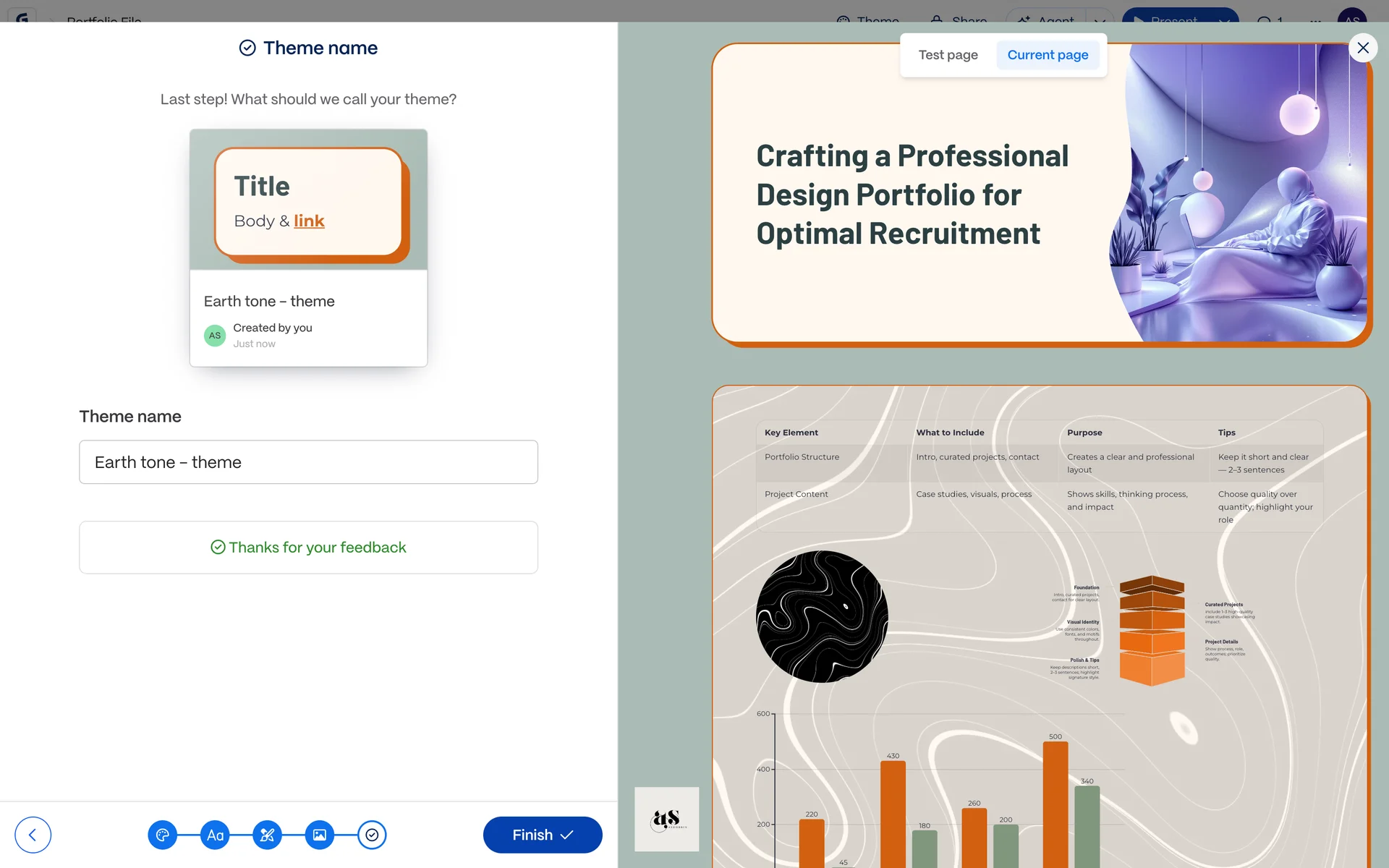Jump to the brush and ruler styling step

coord(267,835)
